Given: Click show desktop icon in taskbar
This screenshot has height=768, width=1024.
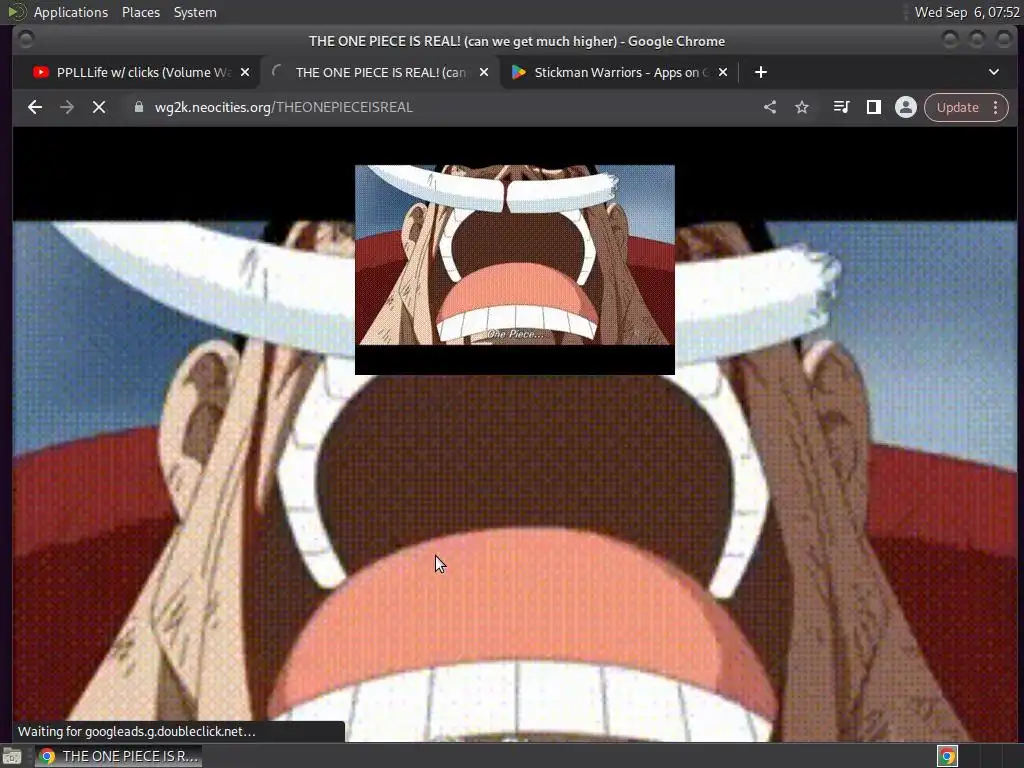Looking at the screenshot, I should tap(12, 756).
